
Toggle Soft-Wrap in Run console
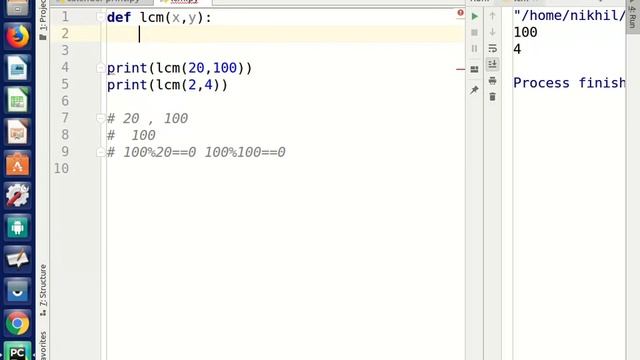pyautogui.click(x=493, y=48)
